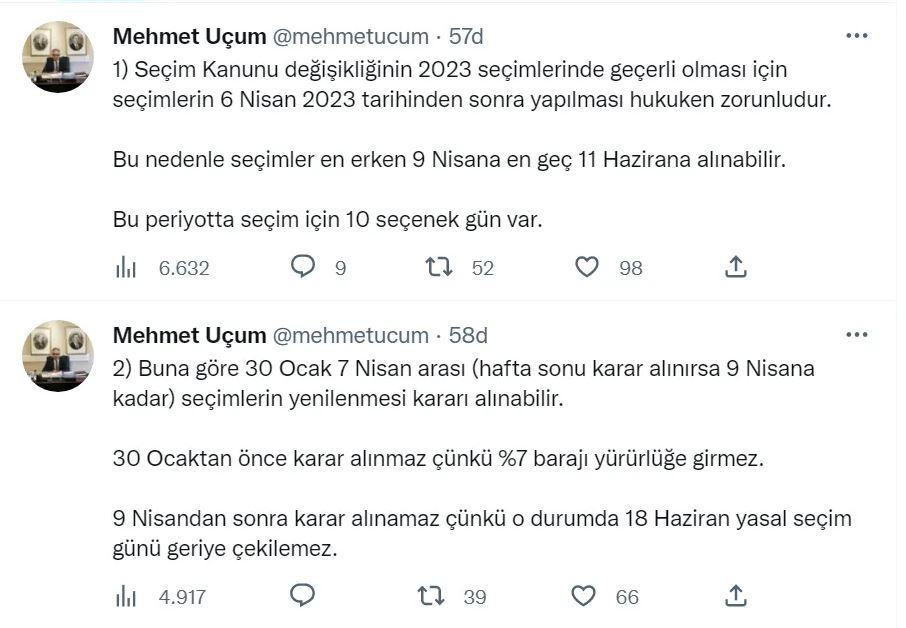Retweet the second tweet with 39 retweets
Screen dimensions: 906x628
click(x=431, y=596)
